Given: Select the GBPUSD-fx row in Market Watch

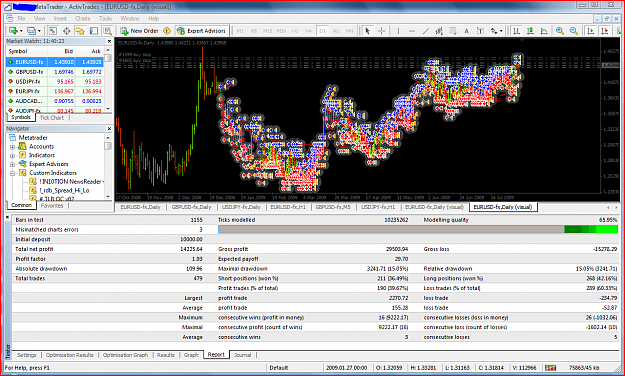Looking at the screenshot, I should click(55, 72).
